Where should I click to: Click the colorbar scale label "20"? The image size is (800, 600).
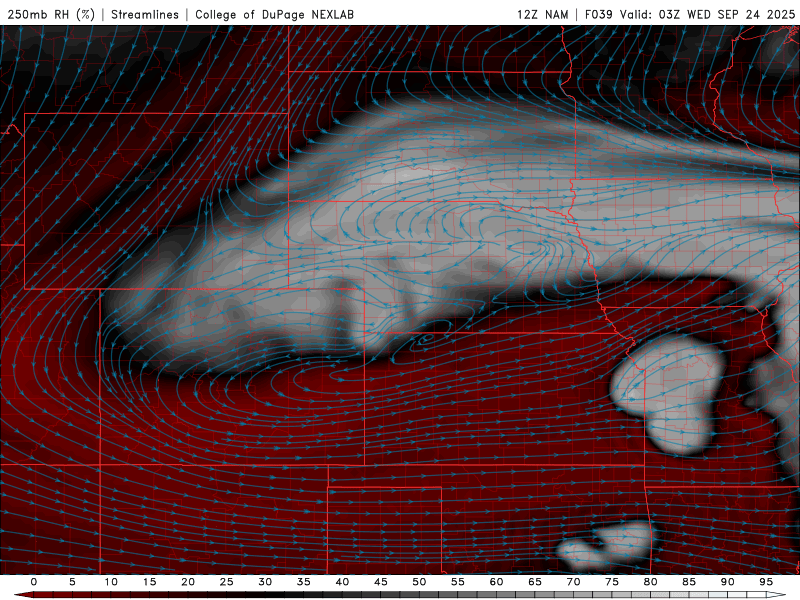click(188, 582)
